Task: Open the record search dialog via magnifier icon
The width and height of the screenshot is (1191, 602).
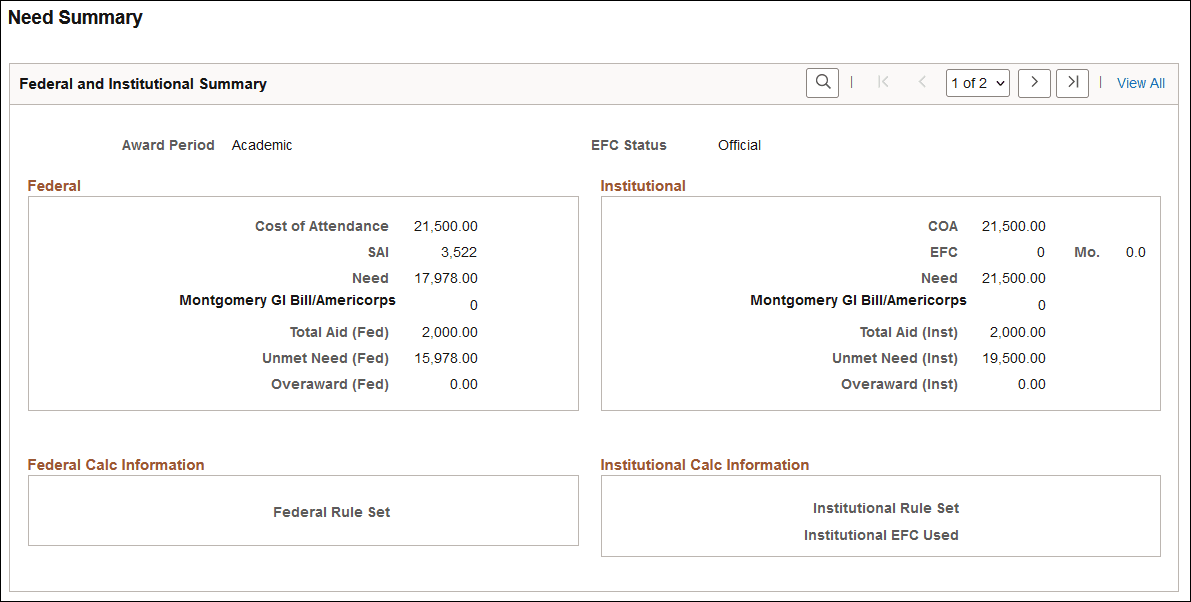Action: (822, 83)
